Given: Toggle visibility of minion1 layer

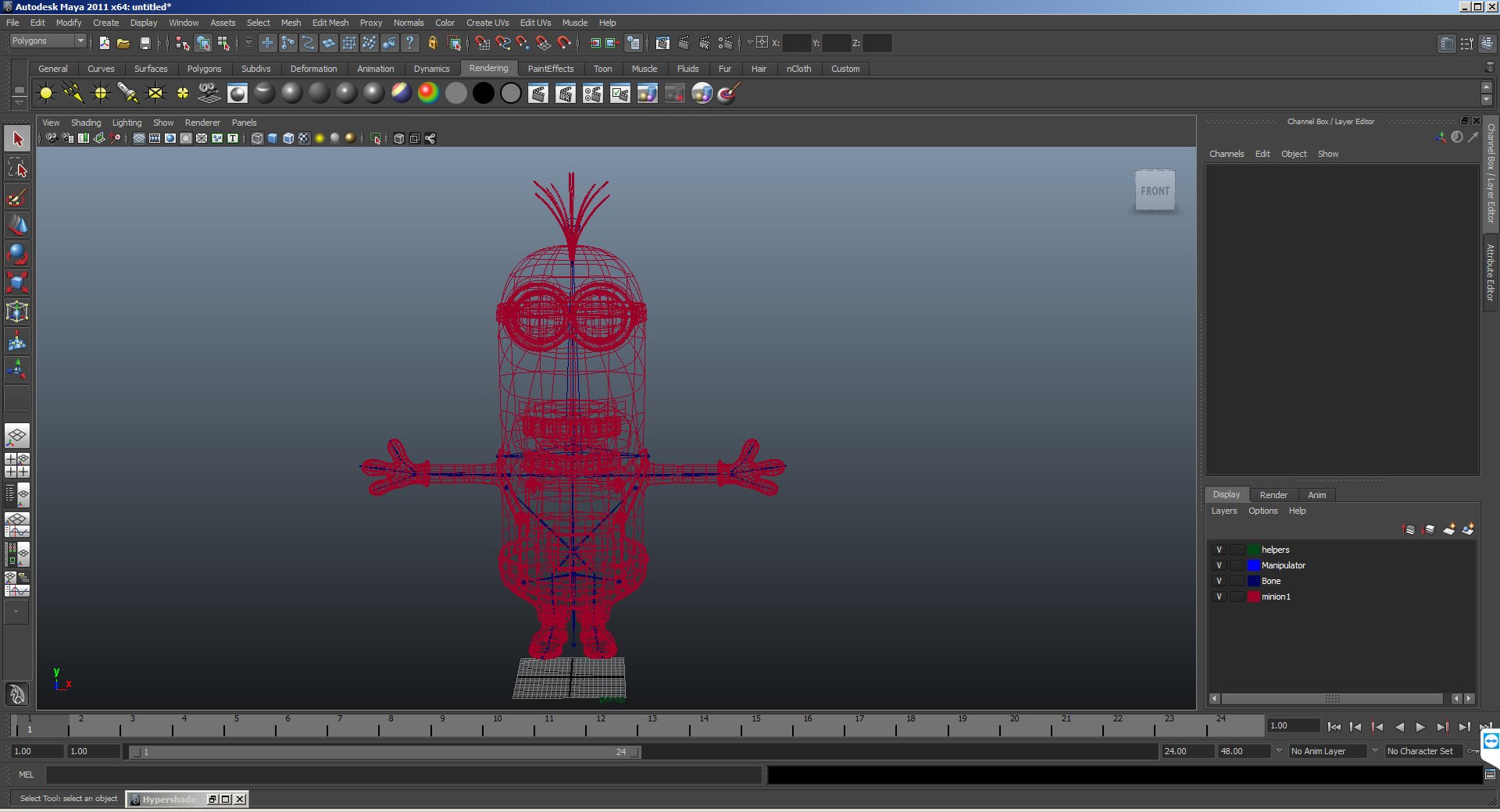Looking at the screenshot, I should pos(1219,597).
